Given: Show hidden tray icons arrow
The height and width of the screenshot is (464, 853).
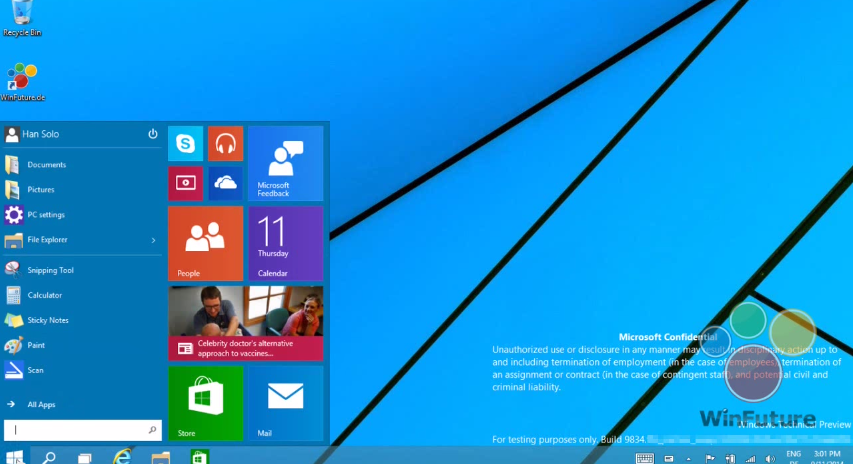Looking at the screenshot, I should click(x=689, y=459).
